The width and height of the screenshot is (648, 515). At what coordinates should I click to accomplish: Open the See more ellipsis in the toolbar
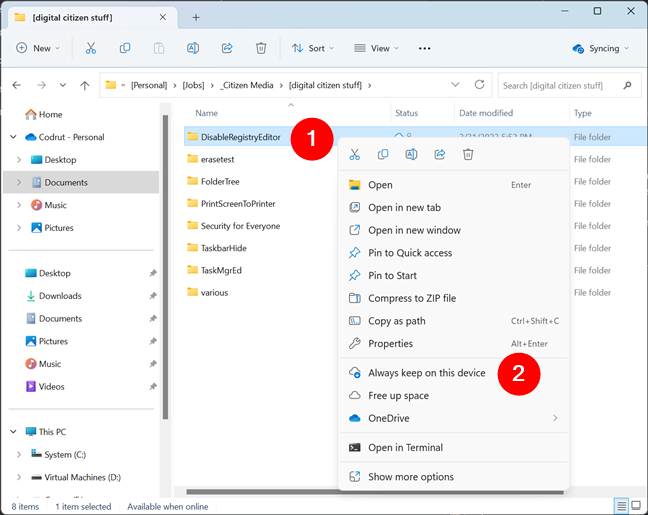click(x=424, y=48)
